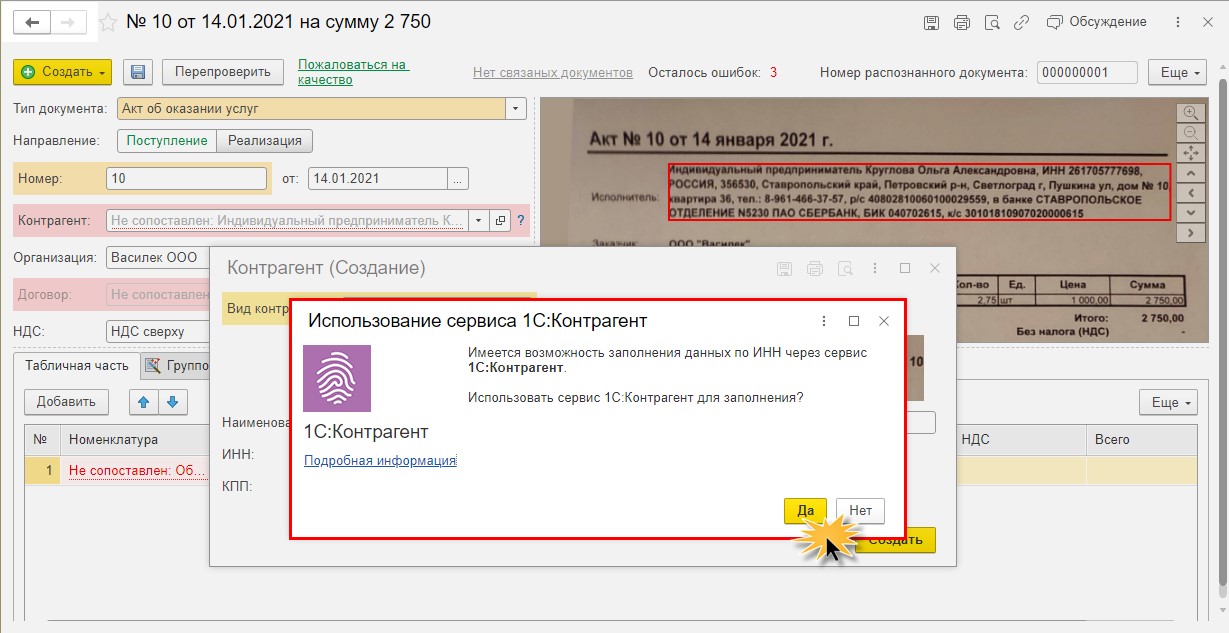1229x633 pixels.
Task: Click the save icon in the Контрагент (Создание) window
Action: tap(785, 268)
